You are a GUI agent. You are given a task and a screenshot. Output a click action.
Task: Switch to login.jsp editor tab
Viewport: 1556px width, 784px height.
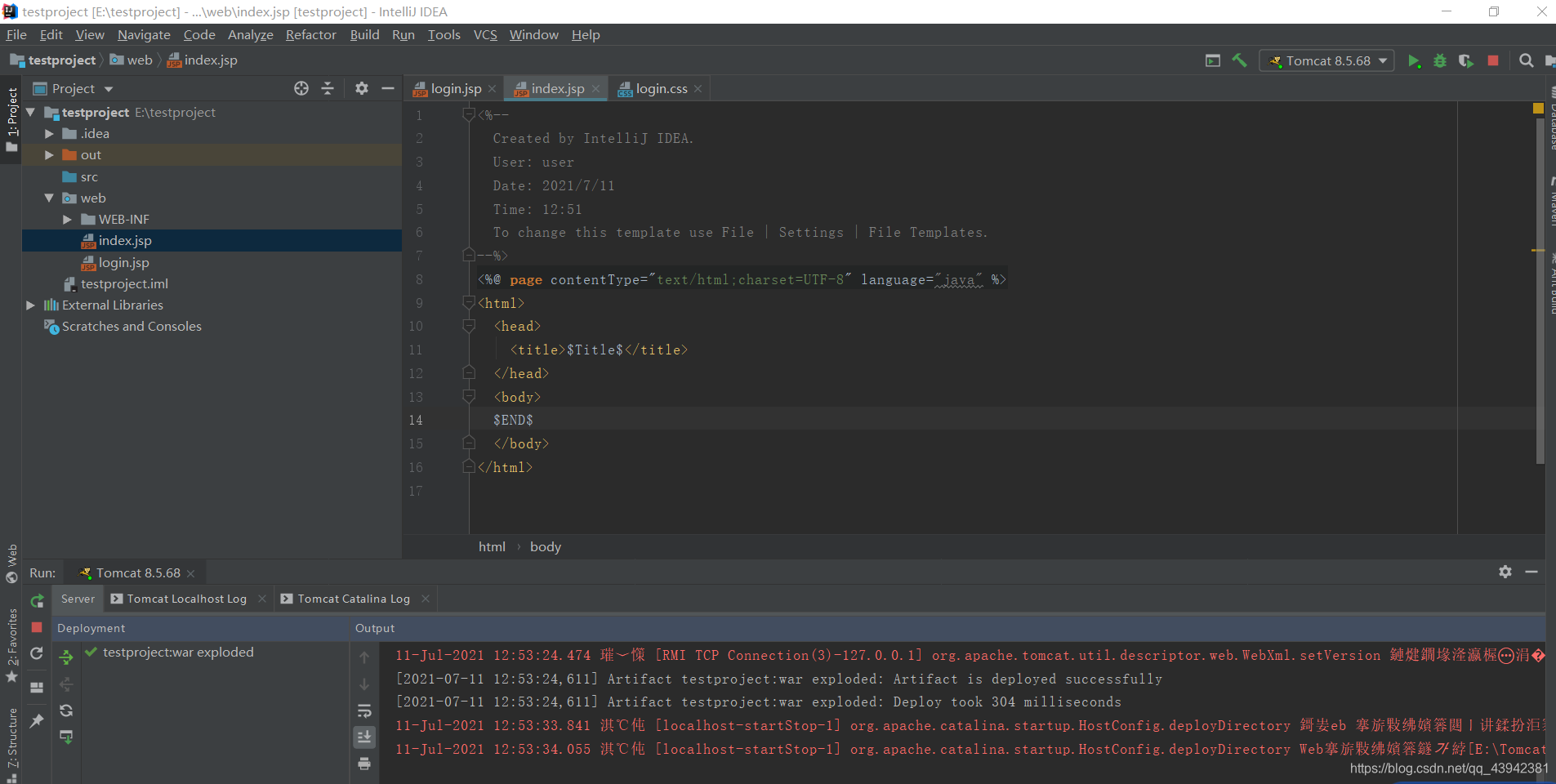click(x=456, y=88)
